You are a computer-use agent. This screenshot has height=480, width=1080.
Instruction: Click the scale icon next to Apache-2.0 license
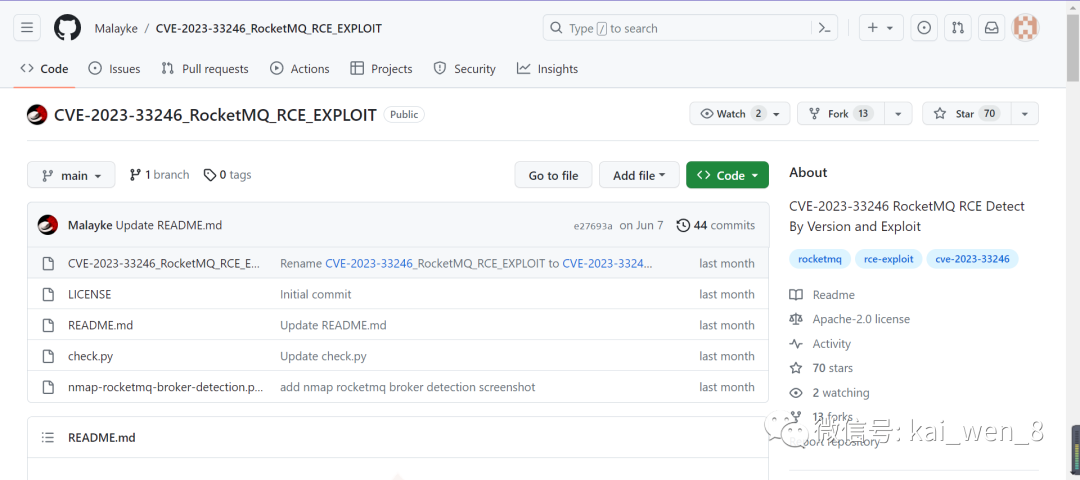[796, 319]
